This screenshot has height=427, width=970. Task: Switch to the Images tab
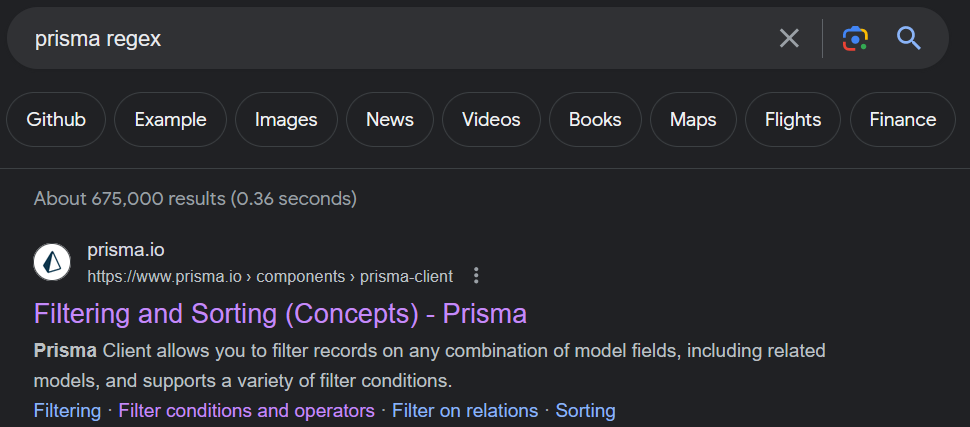coord(286,119)
